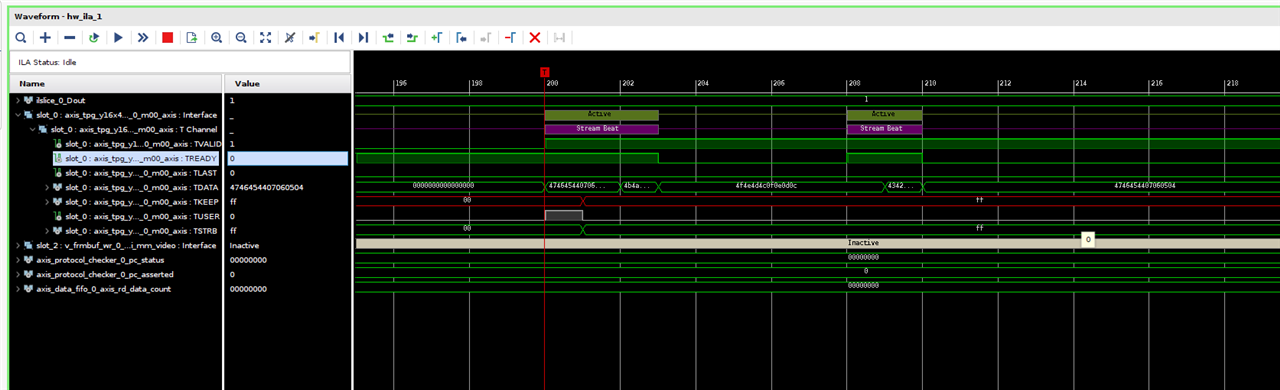1280x390 pixels.
Task: Delete marker with the red minus marker icon
Action: (510, 37)
